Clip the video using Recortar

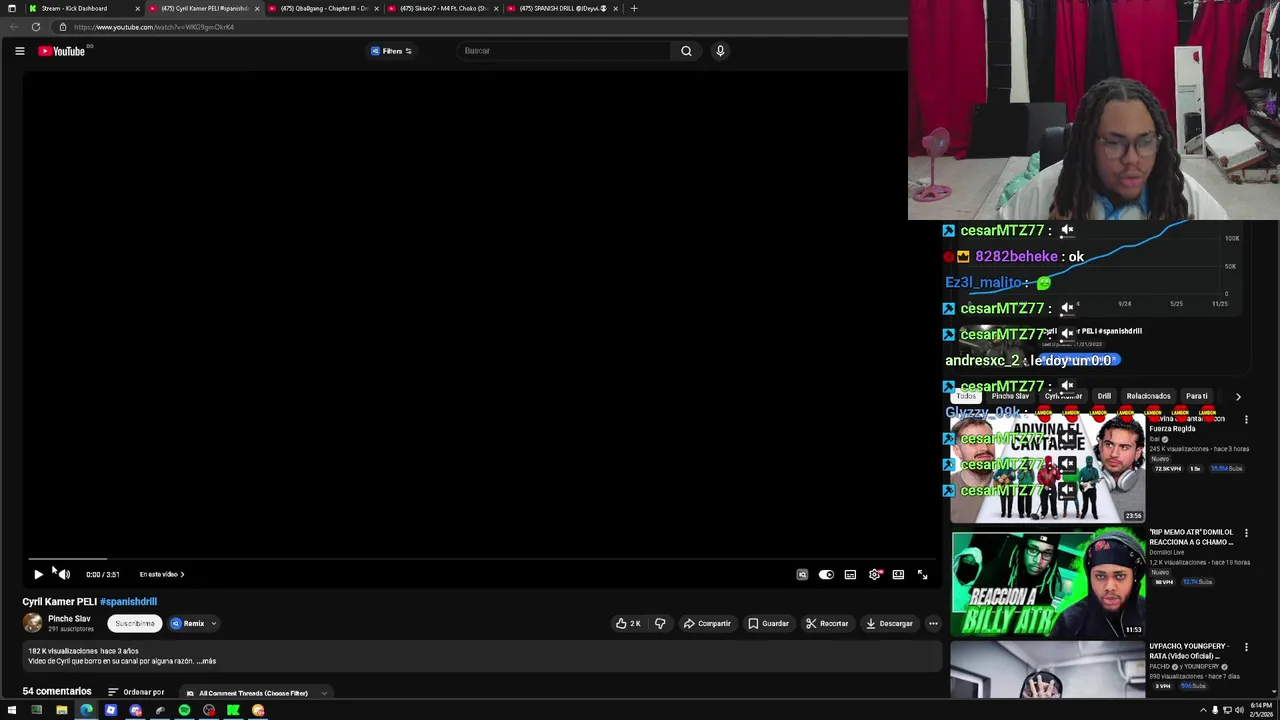827,623
